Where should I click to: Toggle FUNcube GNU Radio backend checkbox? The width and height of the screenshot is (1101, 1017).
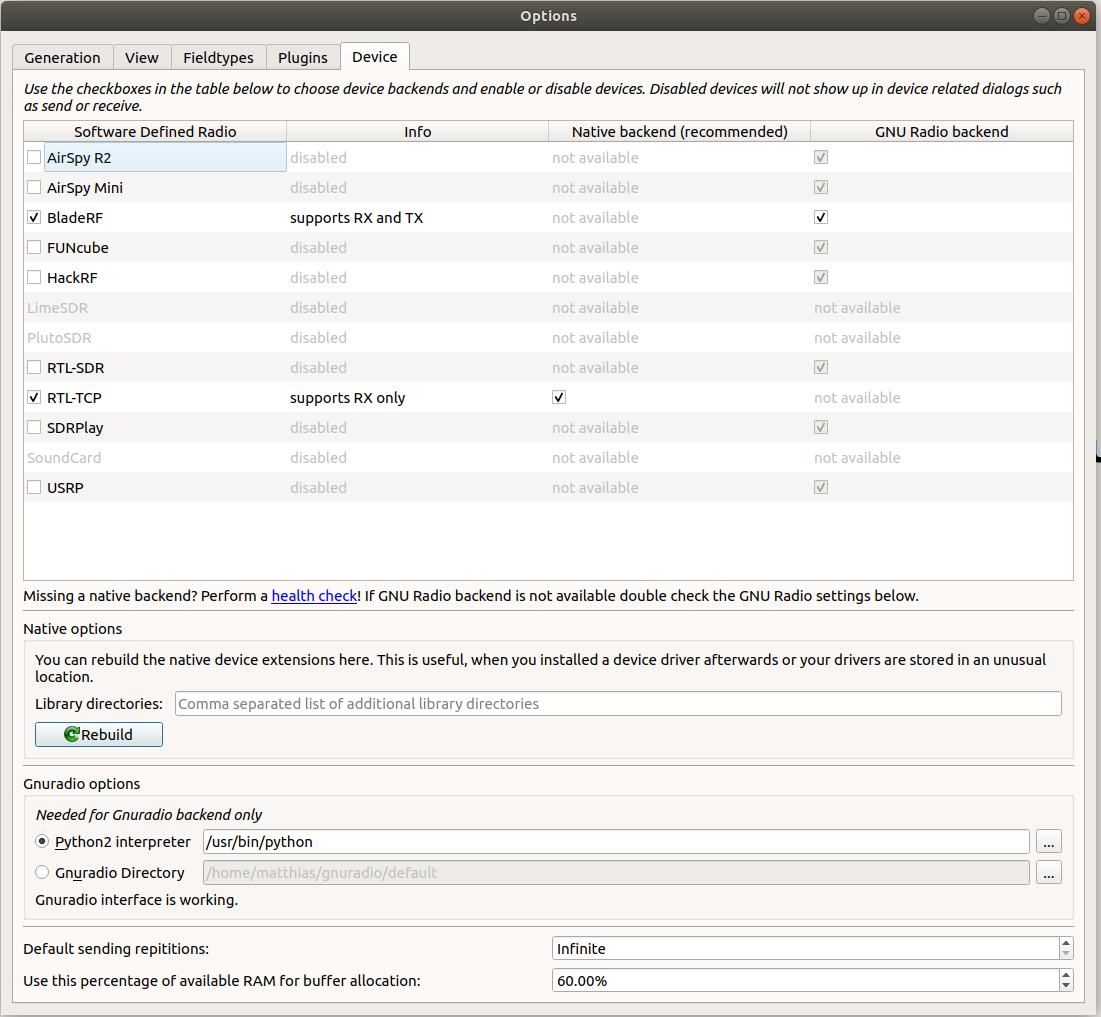click(821, 247)
